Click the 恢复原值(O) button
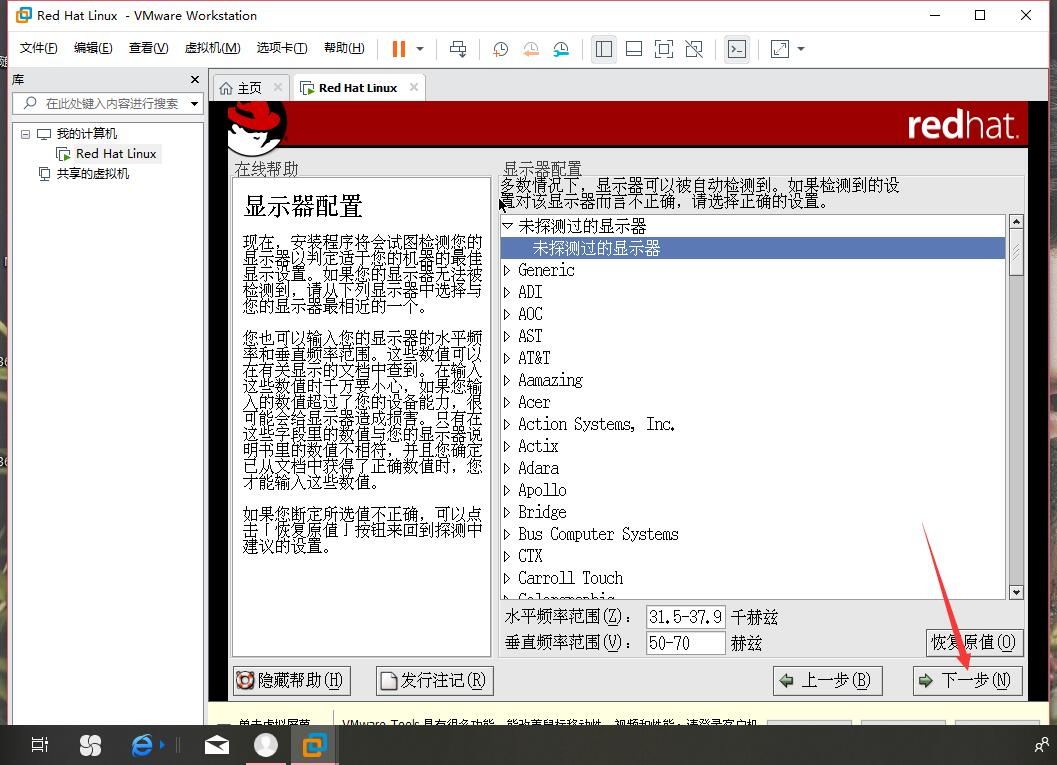This screenshot has width=1057, height=765. [x=974, y=642]
